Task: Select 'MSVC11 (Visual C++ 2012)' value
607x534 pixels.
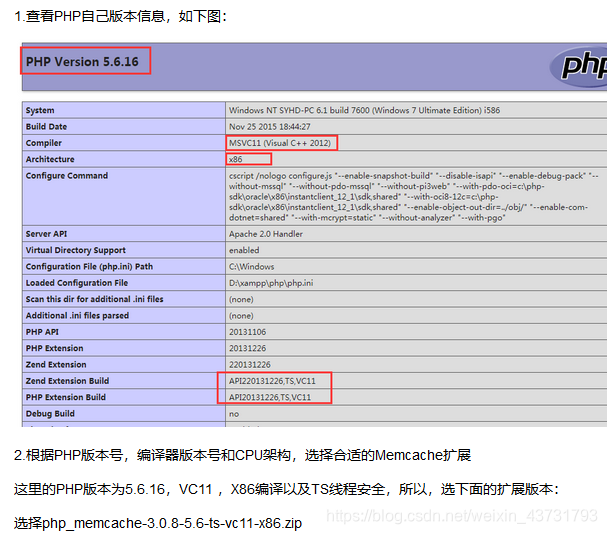Action: [x=280, y=143]
